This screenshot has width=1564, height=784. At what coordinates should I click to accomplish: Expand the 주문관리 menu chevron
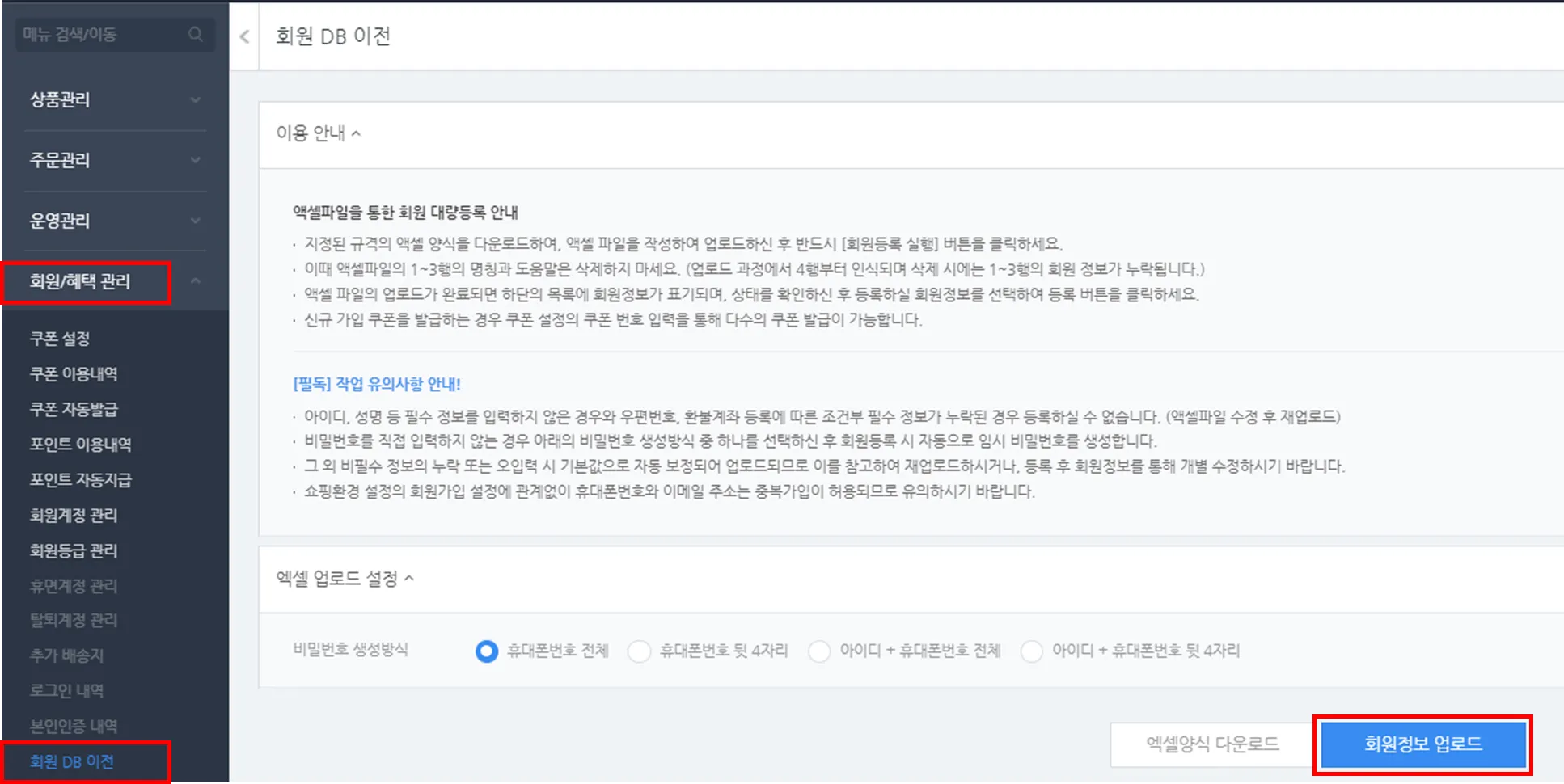click(x=195, y=160)
